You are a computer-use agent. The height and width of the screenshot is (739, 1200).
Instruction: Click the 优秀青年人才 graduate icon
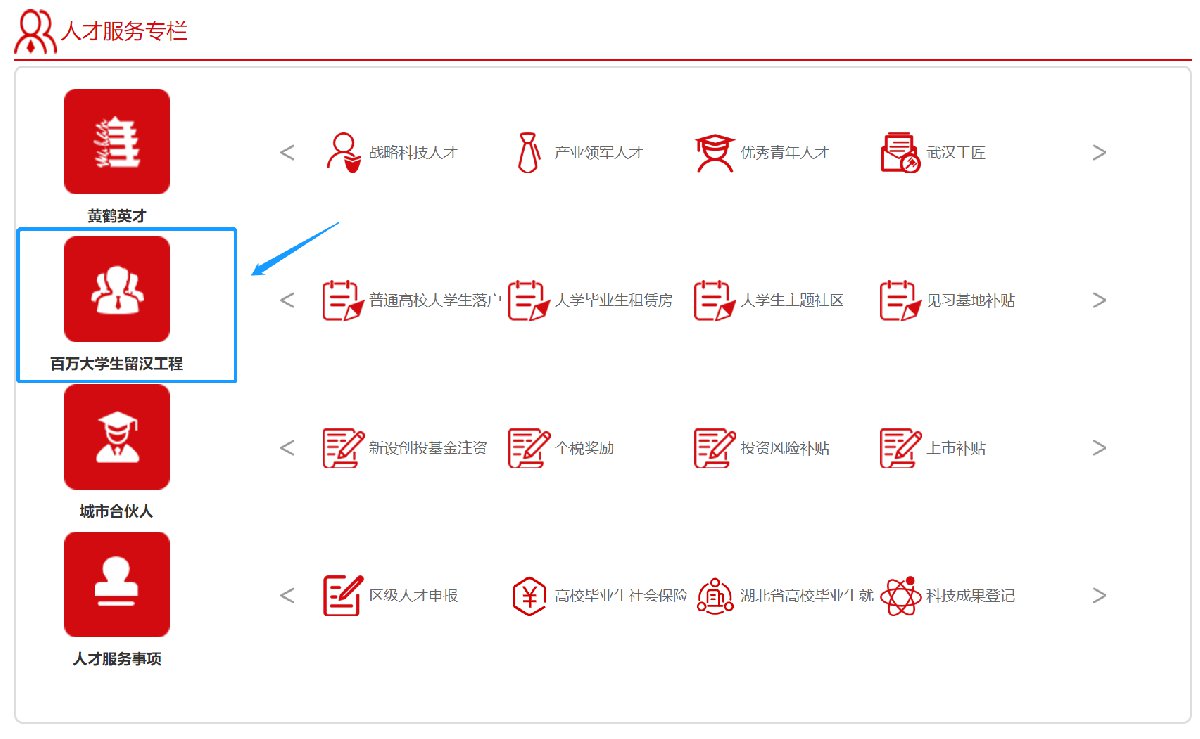click(715, 153)
